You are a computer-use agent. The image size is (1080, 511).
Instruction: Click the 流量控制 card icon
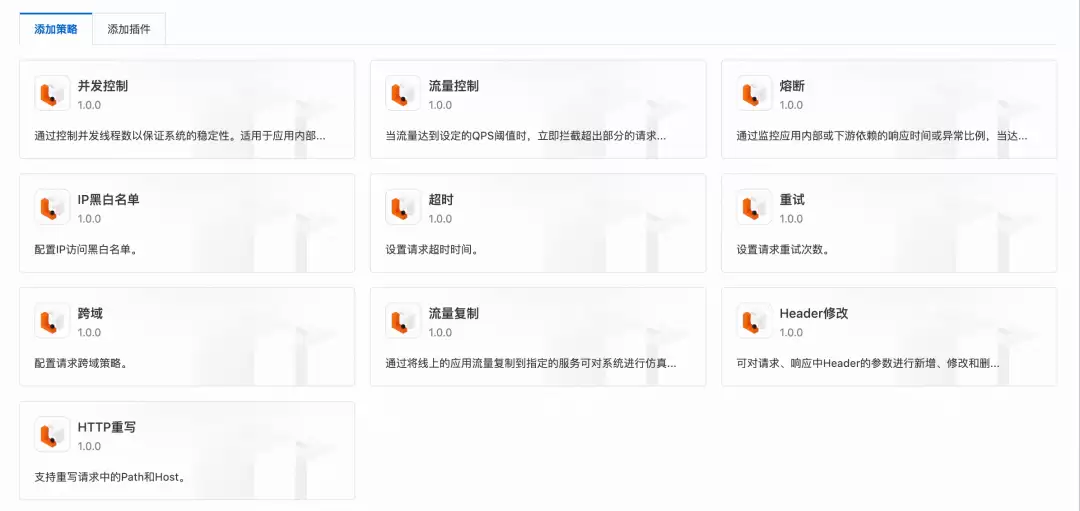403,93
